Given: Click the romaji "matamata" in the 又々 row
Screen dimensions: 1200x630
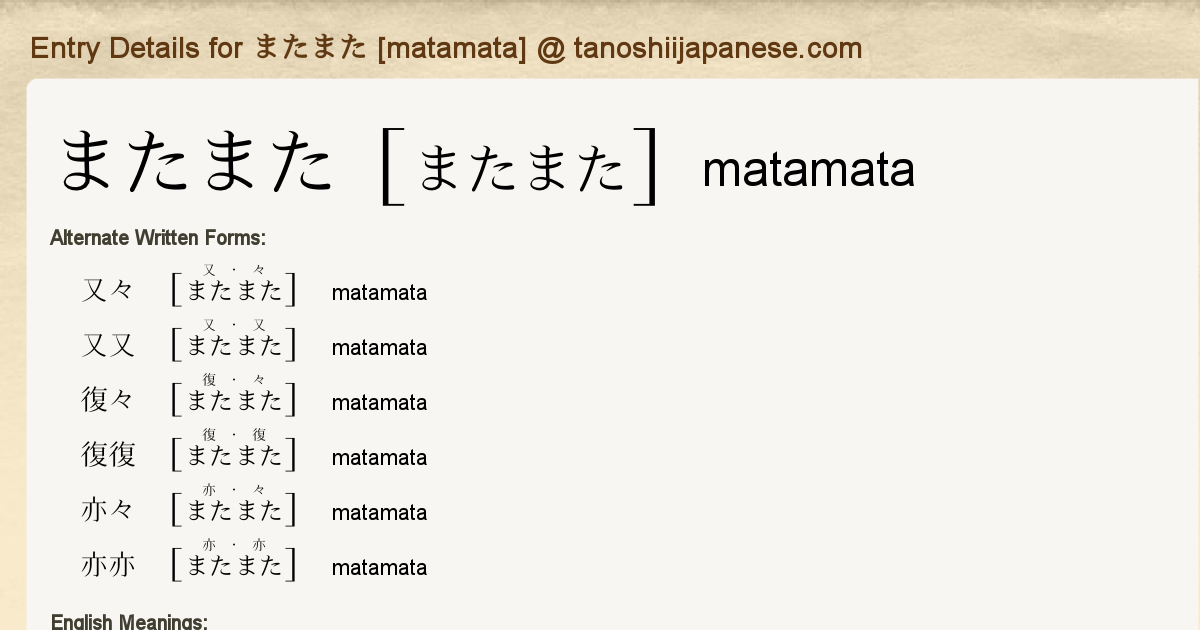Looking at the screenshot, I should 379,293.
